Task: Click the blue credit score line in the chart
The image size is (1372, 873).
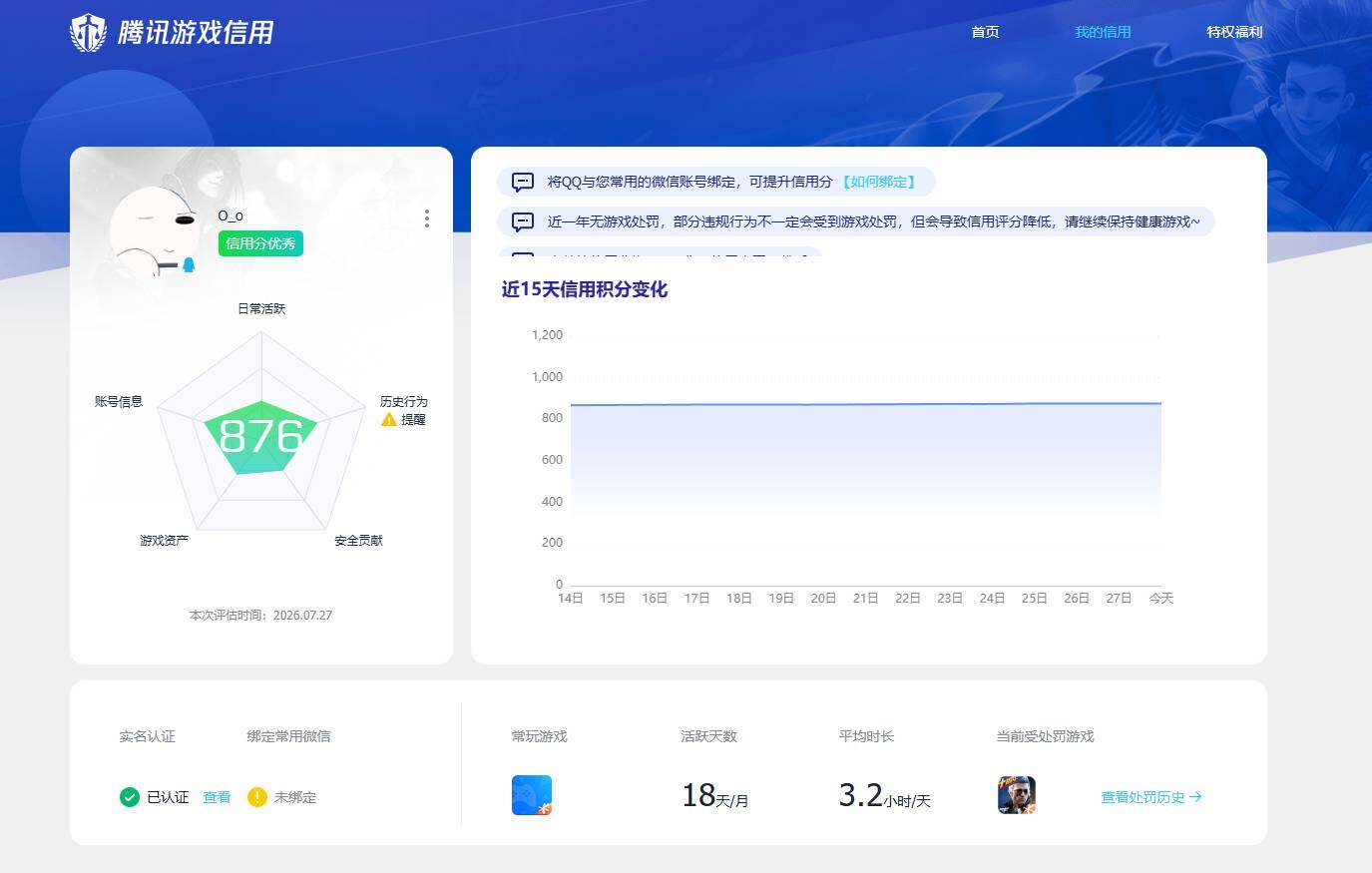Action: point(866,404)
